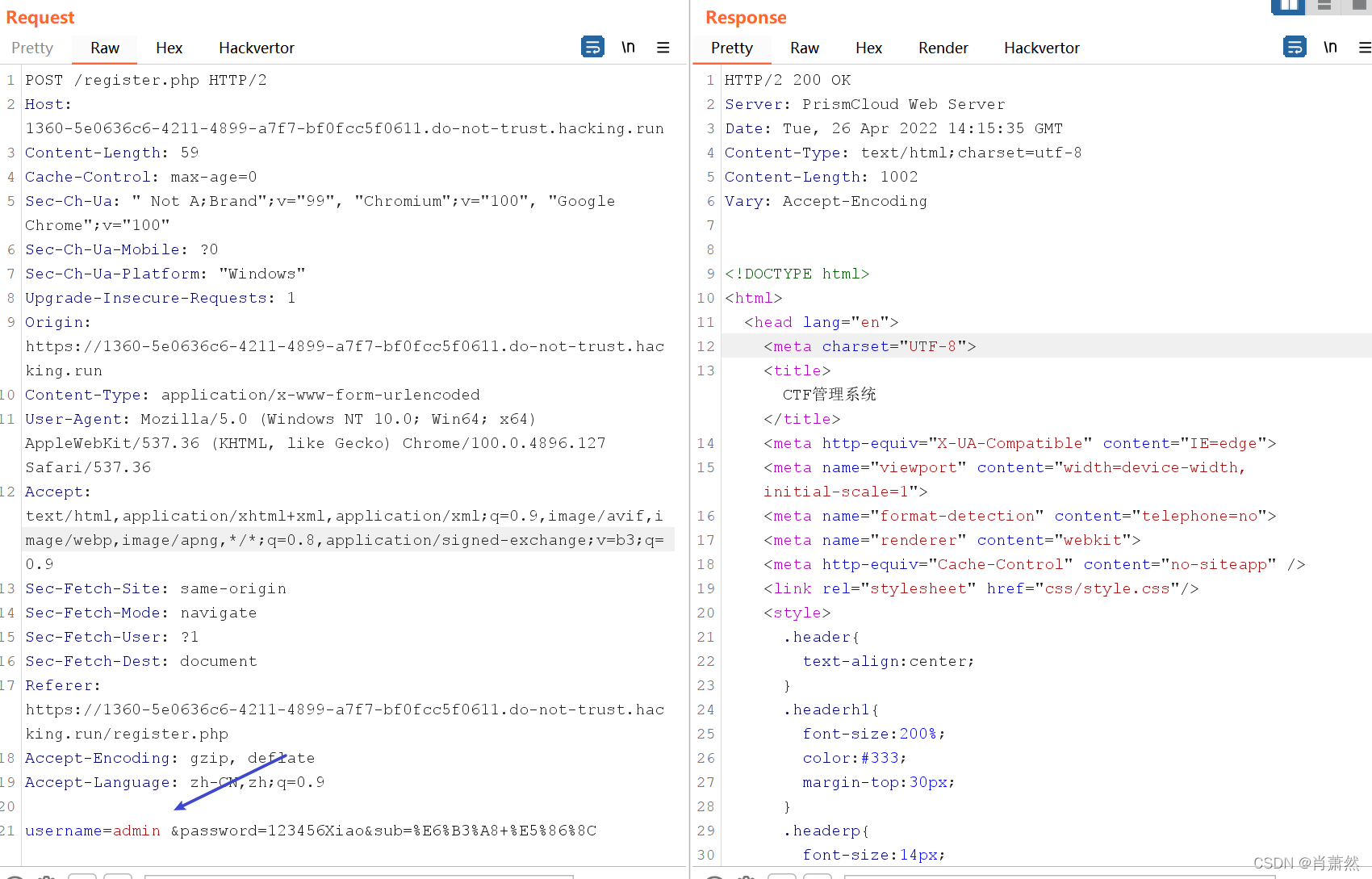The width and height of the screenshot is (1372, 879).
Task: Click 'Content-Length: 59' request header
Action: [x=112, y=153]
